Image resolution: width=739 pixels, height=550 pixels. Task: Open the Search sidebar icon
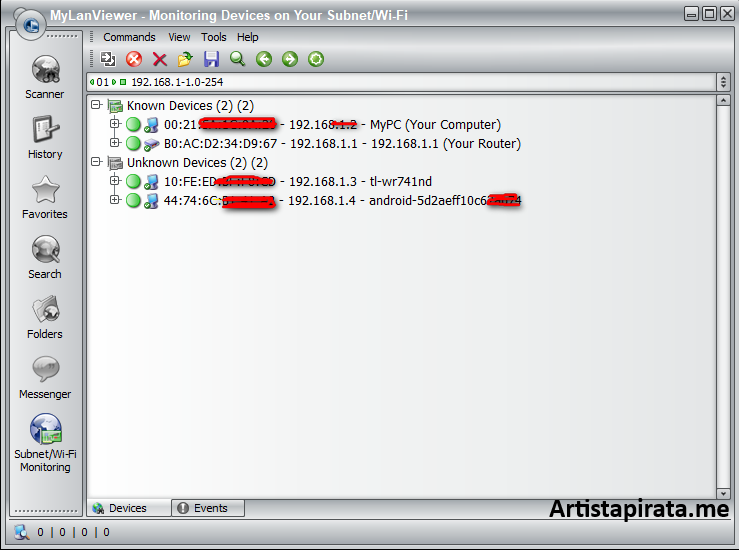pos(44,256)
